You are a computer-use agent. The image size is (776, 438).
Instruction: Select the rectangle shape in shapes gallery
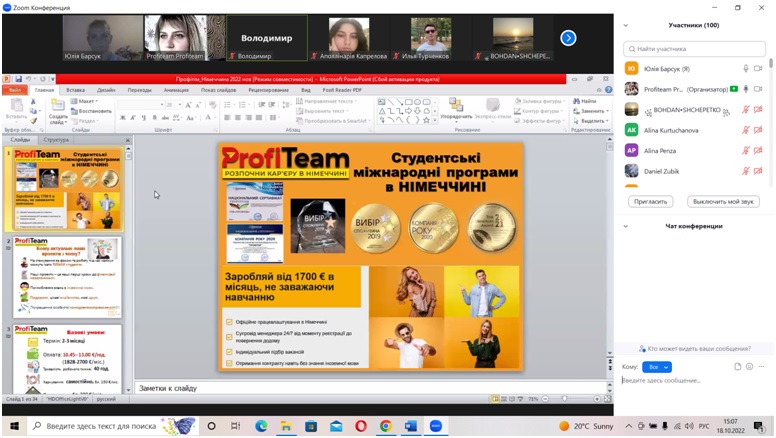(408, 102)
